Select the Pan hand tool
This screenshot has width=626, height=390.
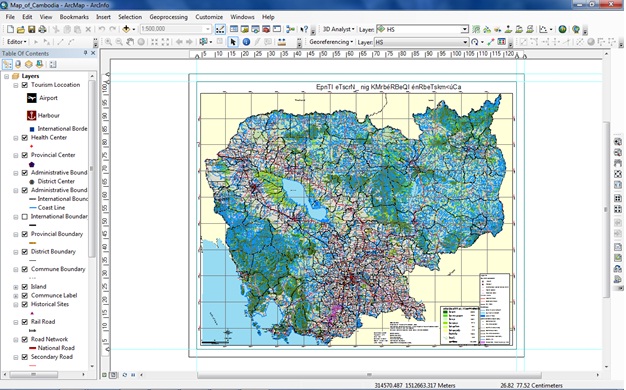[x=130, y=42]
